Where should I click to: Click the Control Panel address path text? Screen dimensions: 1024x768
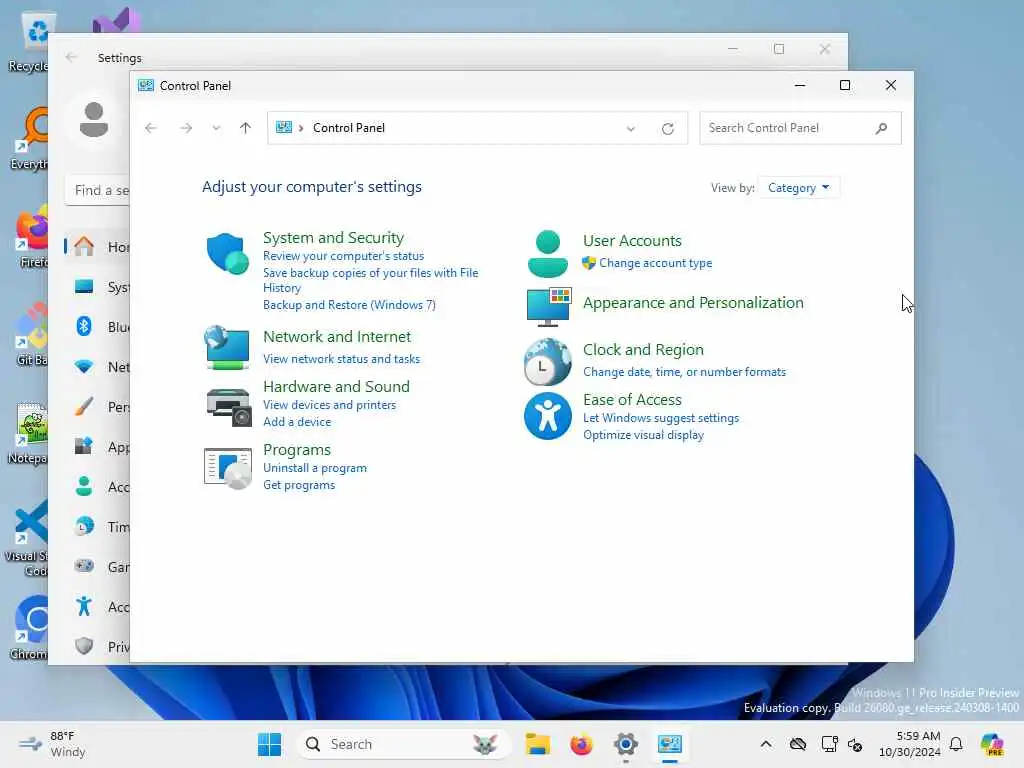tap(349, 128)
